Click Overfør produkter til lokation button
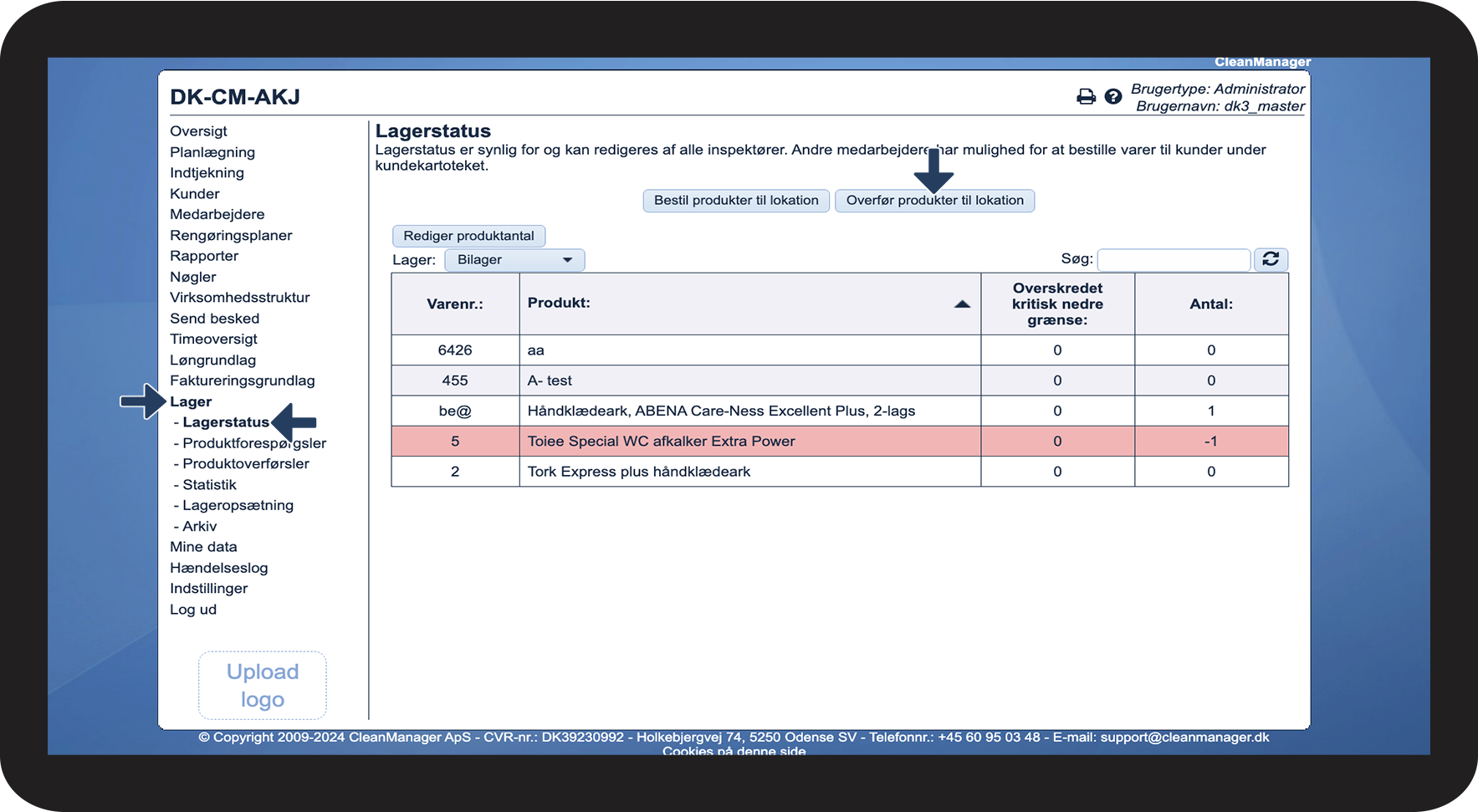This screenshot has width=1478, height=812. click(x=935, y=201)
